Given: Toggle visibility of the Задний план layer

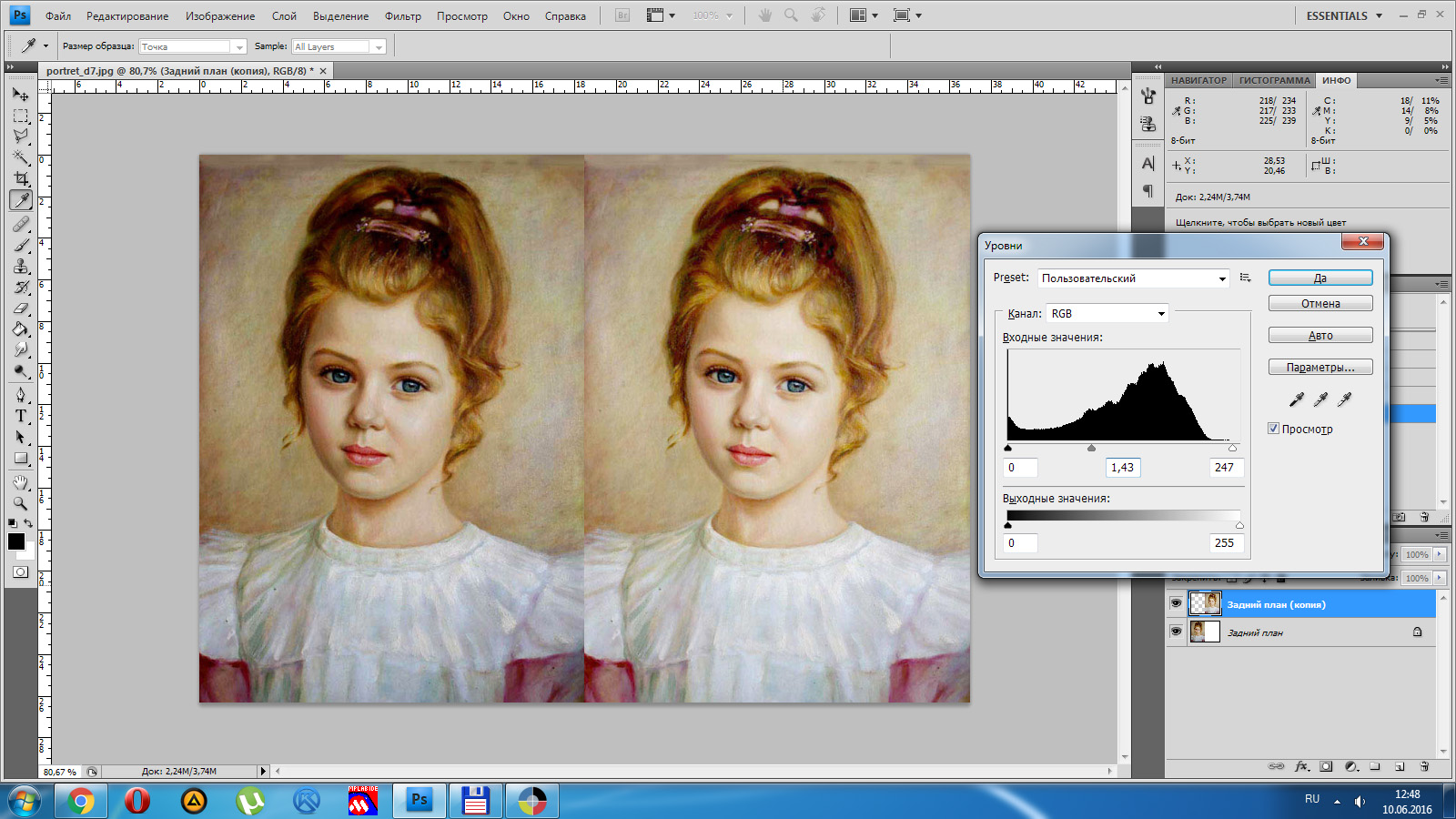Looking at the screenshot, I should click(1176, 632).
